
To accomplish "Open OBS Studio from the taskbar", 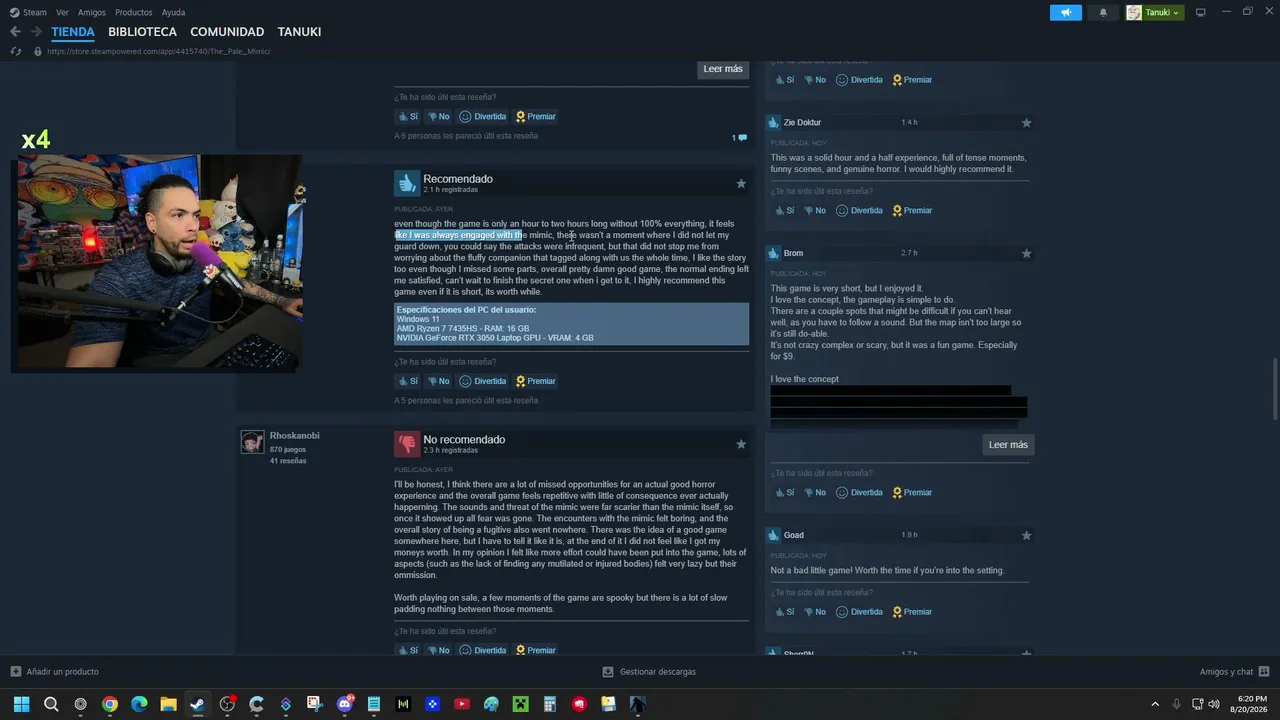I will click(227, 704).
